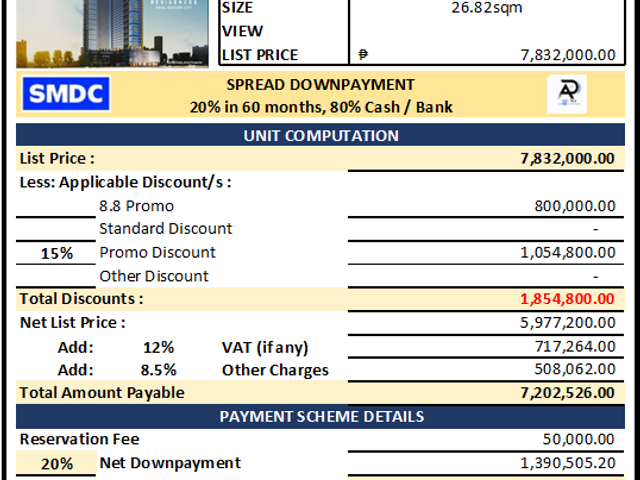Select the 8.8 Promo amount 800,000.00
The width and height of the screenshot is (640, 480).
click(575, 206)
